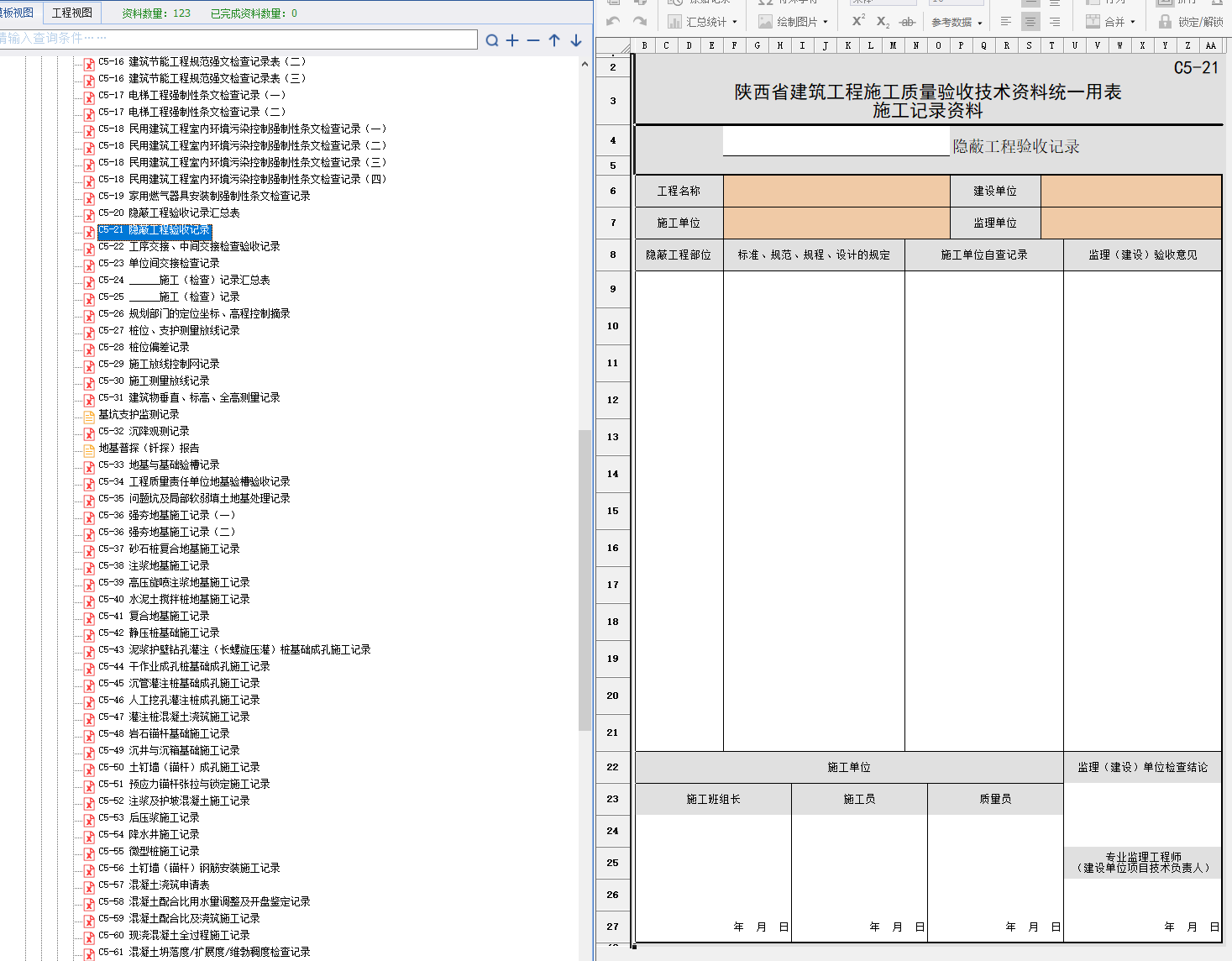Click the orange 监理单位 value cell
Image resolution: width=1232 pixels, height=961 pixels.
[1131, 223]
